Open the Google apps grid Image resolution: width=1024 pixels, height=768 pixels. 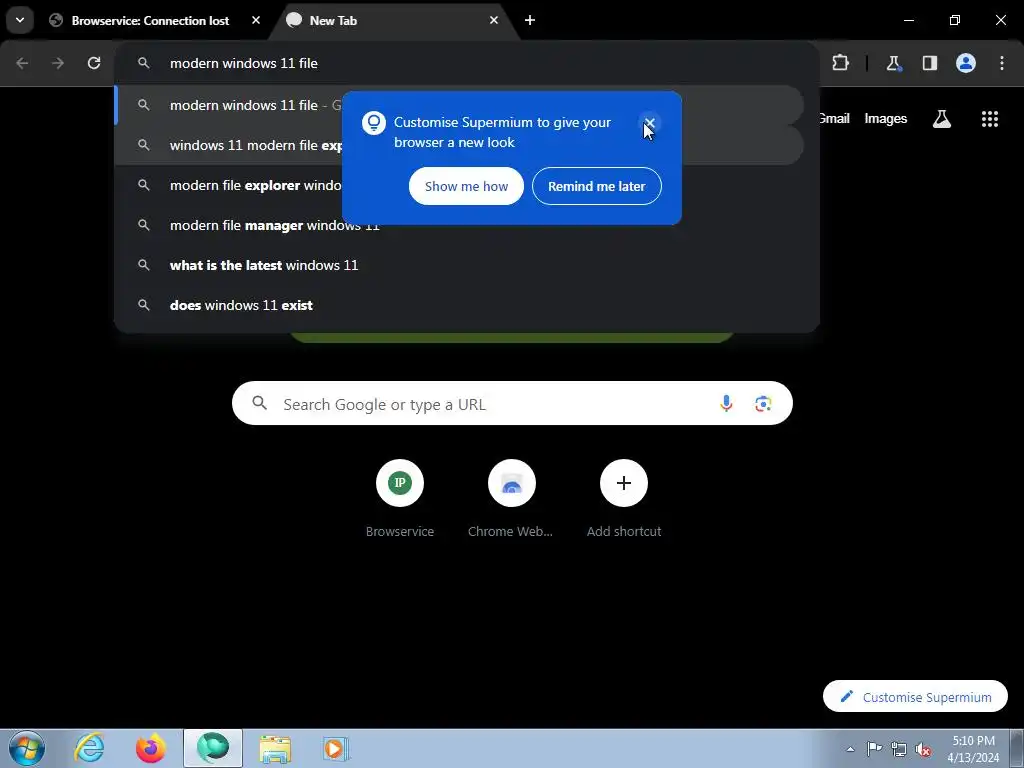coord(989,119)
